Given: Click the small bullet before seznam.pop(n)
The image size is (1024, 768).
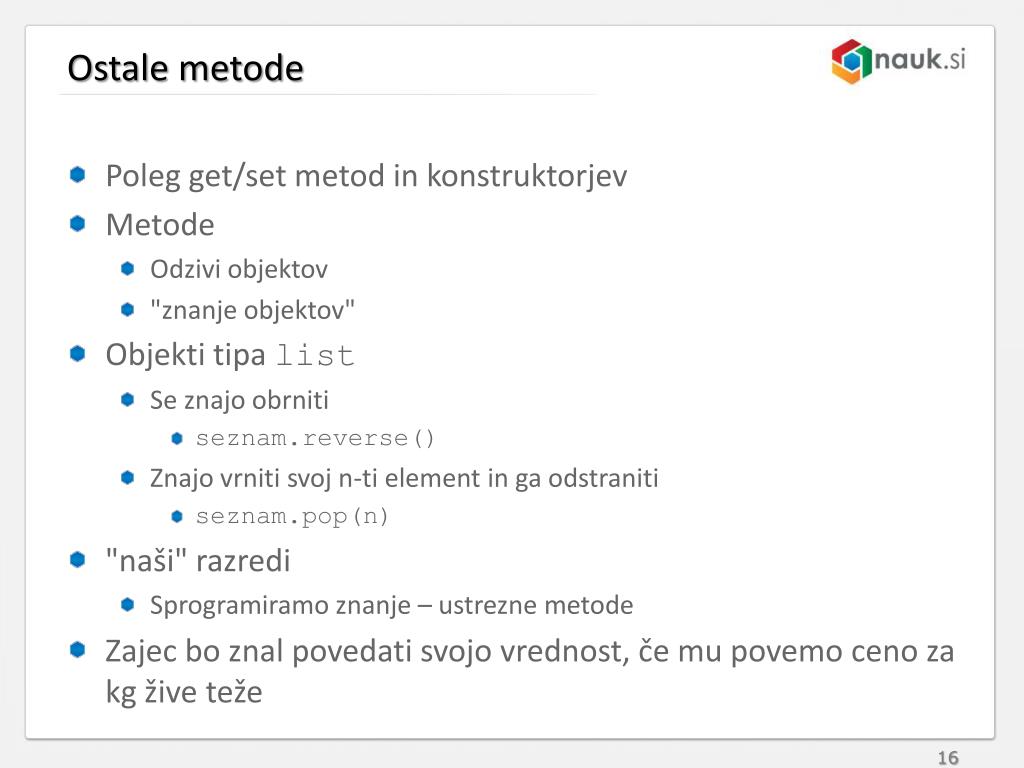Looking at the screenshot, I should click(x=176, y=517).
